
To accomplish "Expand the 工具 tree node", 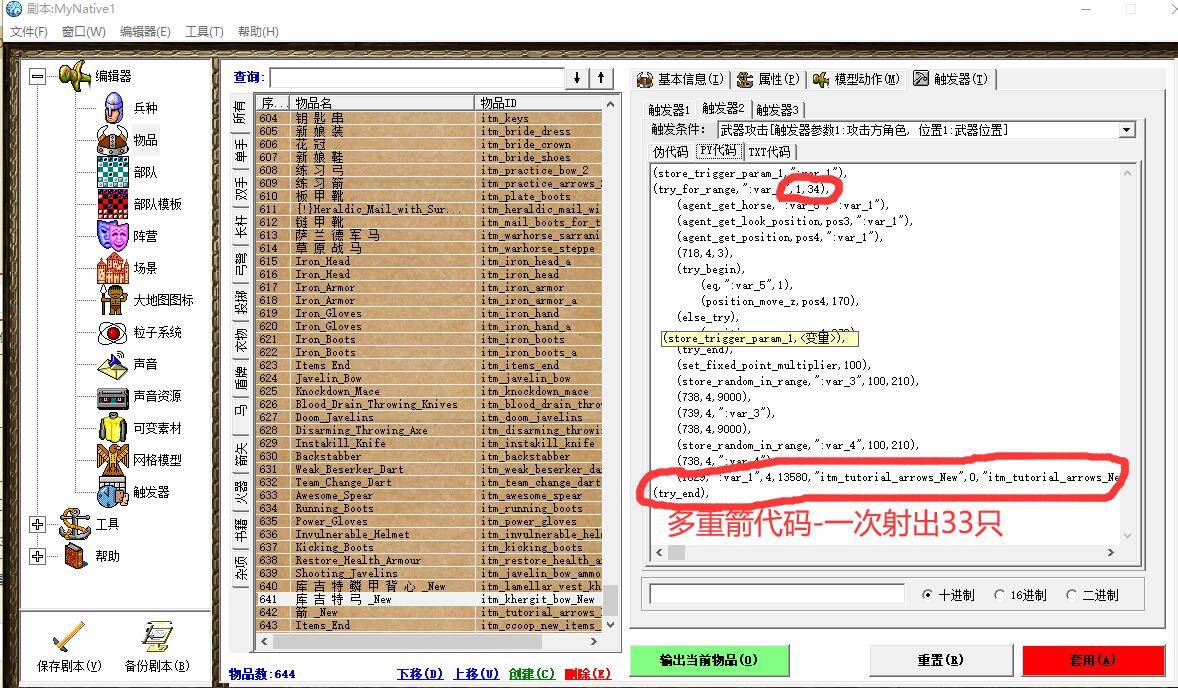I will (x=36, y=524).
